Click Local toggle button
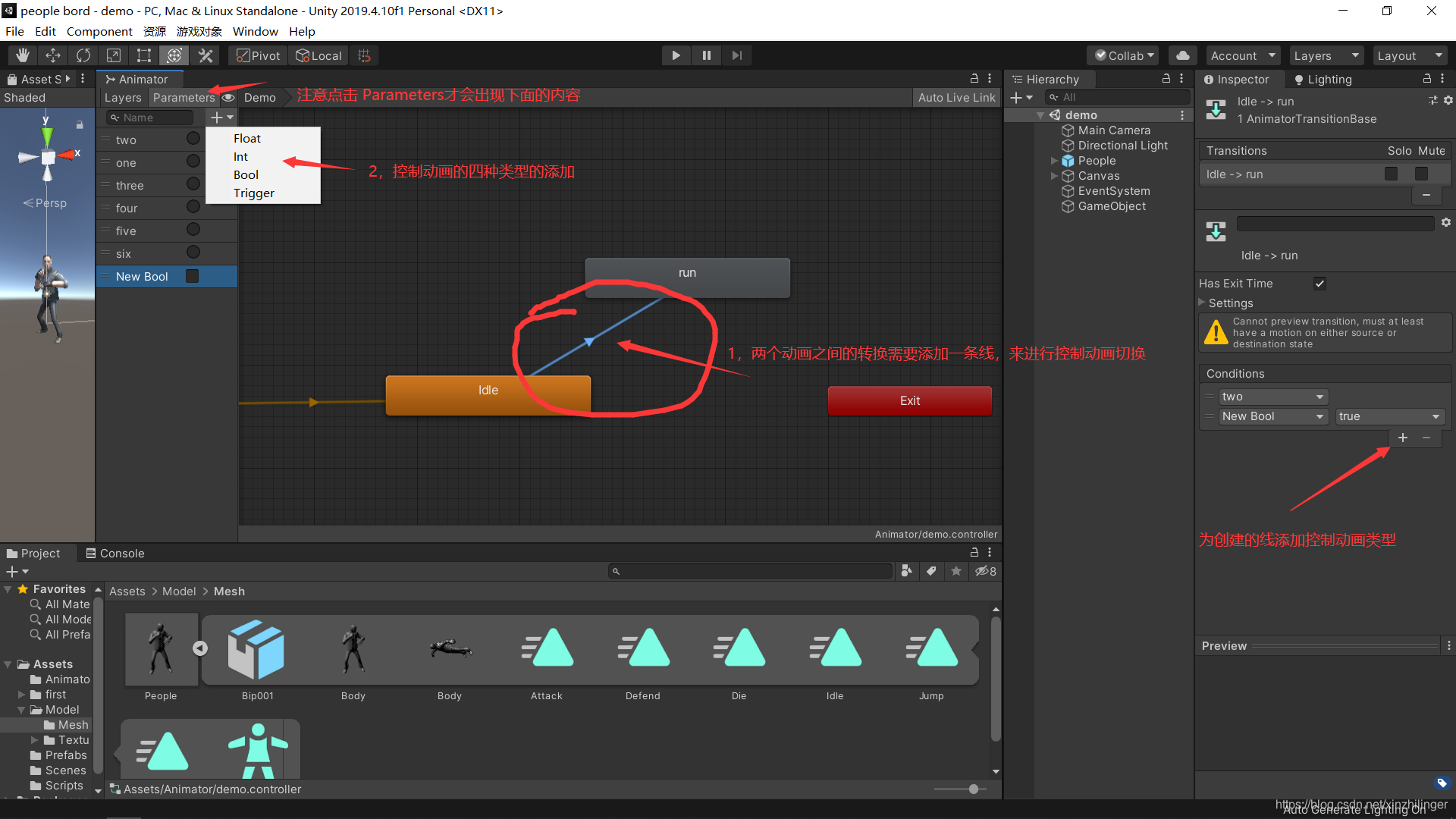This screenshot has height=819, width=1456. click(x=318, y=55)
